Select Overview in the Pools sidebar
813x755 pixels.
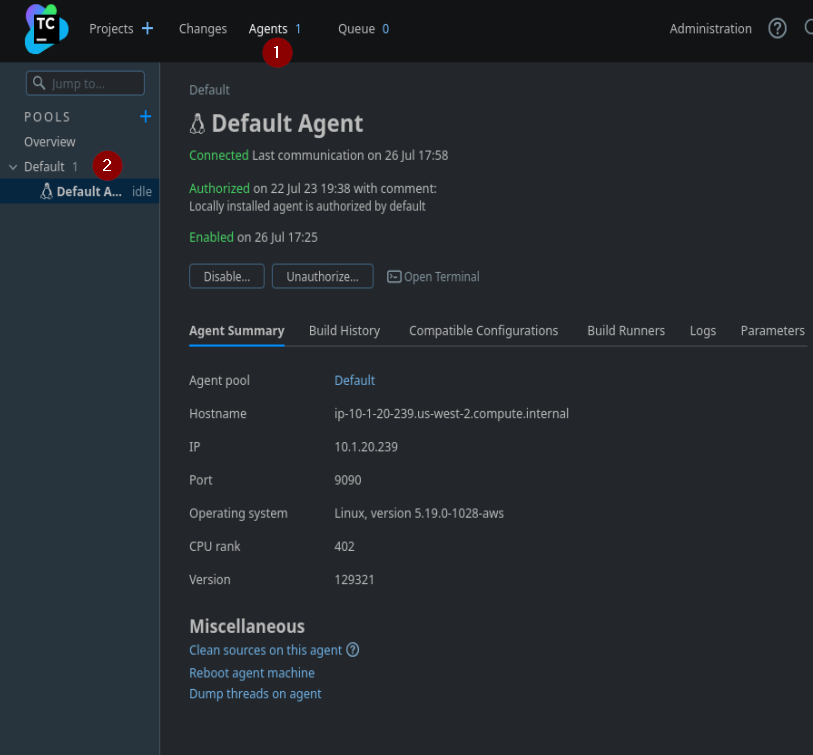50,142
